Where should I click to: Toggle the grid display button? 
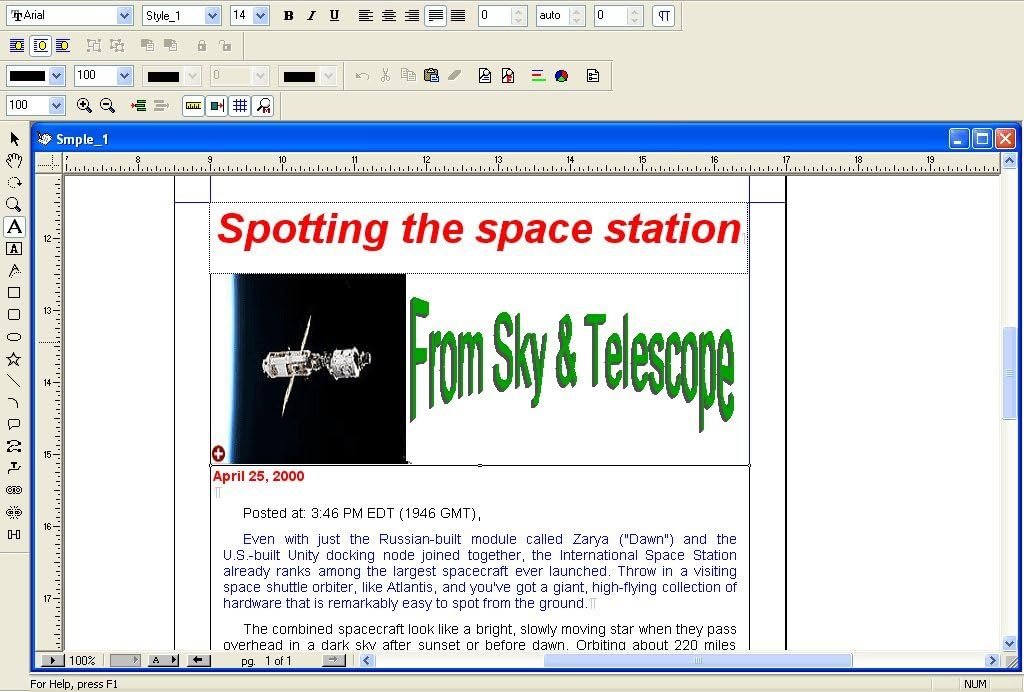coord(240,106)
